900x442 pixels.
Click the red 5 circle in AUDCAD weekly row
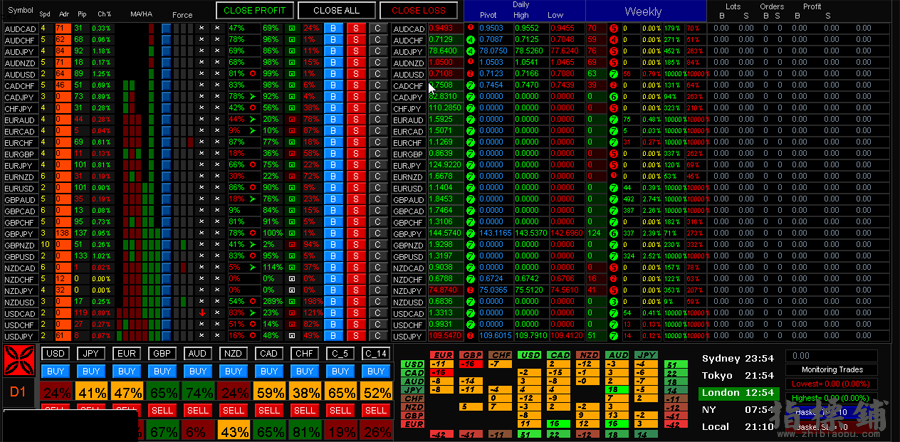[x=614, y=28]
